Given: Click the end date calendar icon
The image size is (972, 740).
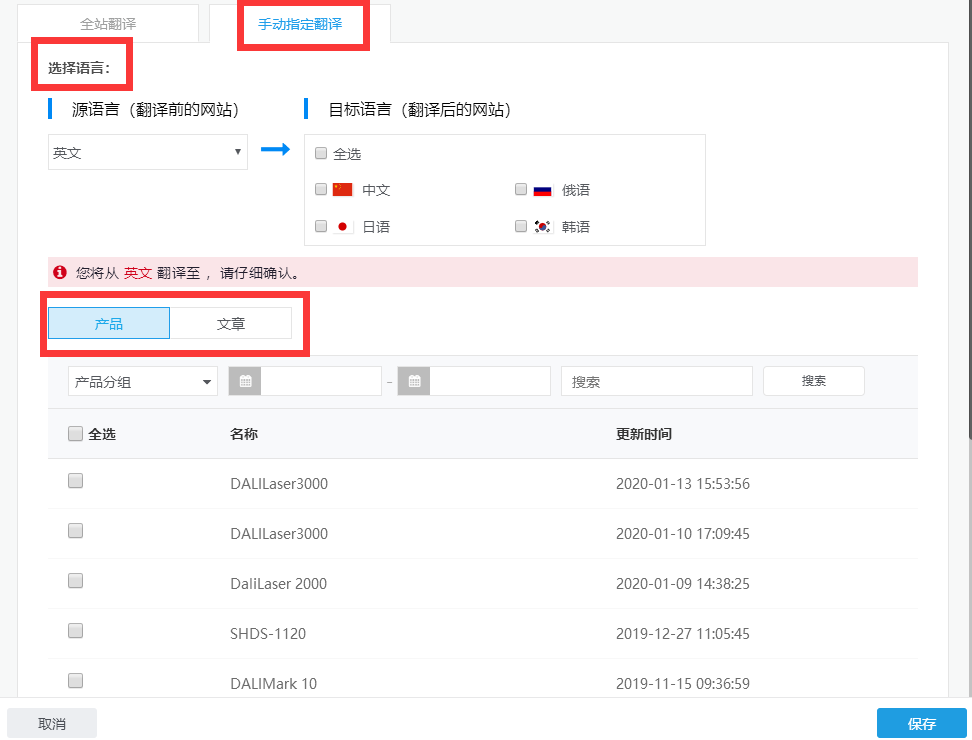Looking at the screenshot, I should (413, 381).
